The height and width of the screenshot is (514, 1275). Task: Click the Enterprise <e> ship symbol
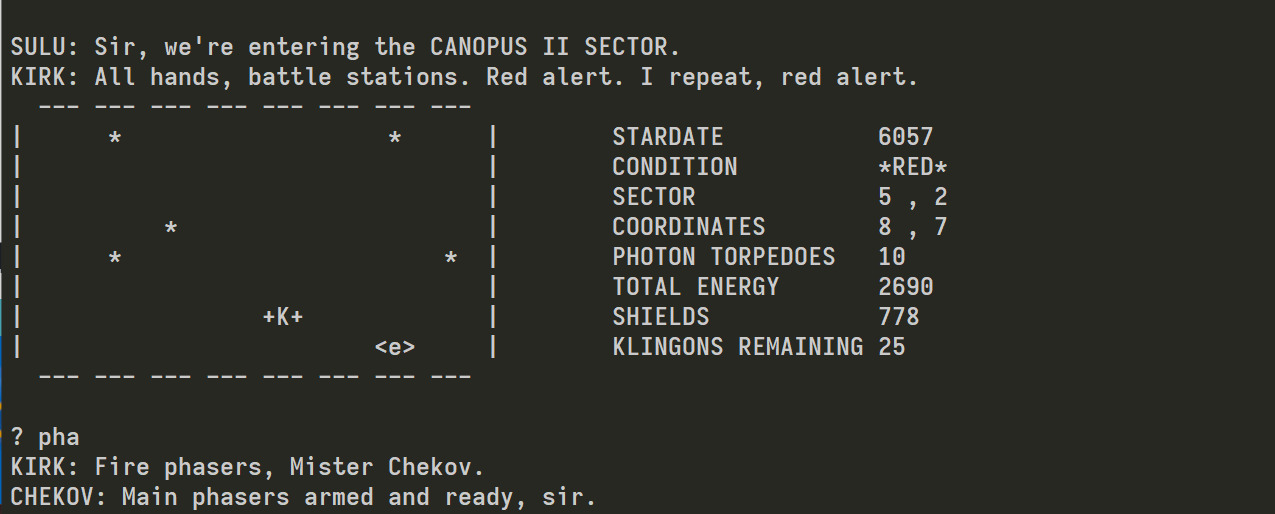pos(395,347)
